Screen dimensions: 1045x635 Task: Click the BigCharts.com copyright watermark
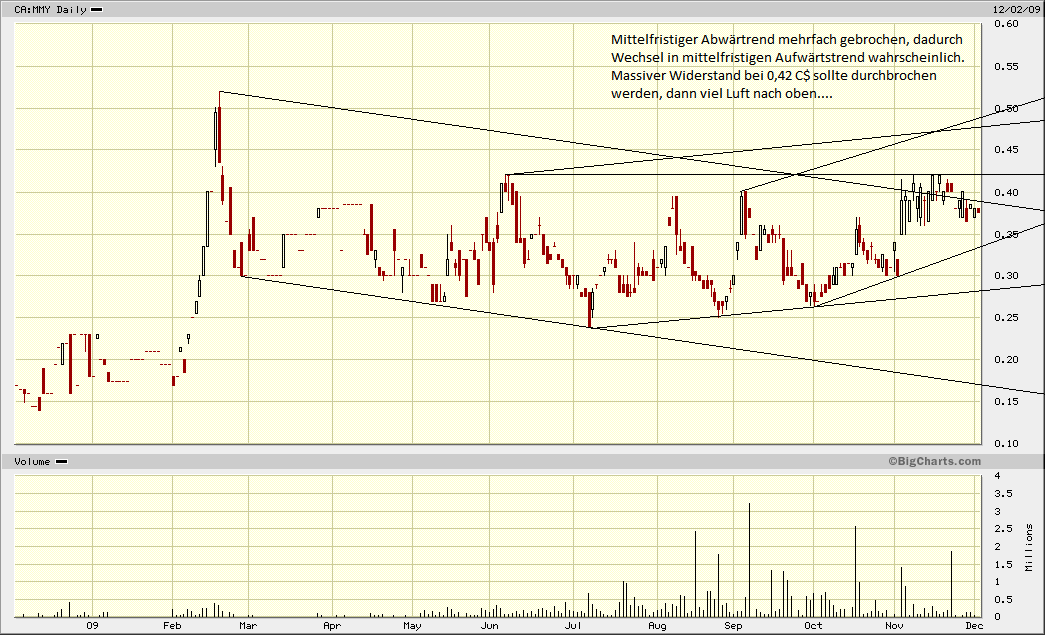(x=933, y=461)
